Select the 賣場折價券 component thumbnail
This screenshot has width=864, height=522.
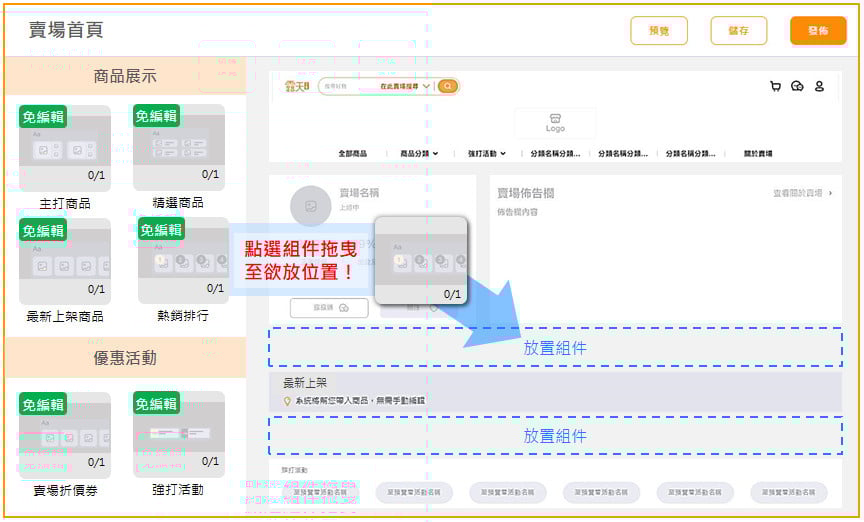point(64,434)
